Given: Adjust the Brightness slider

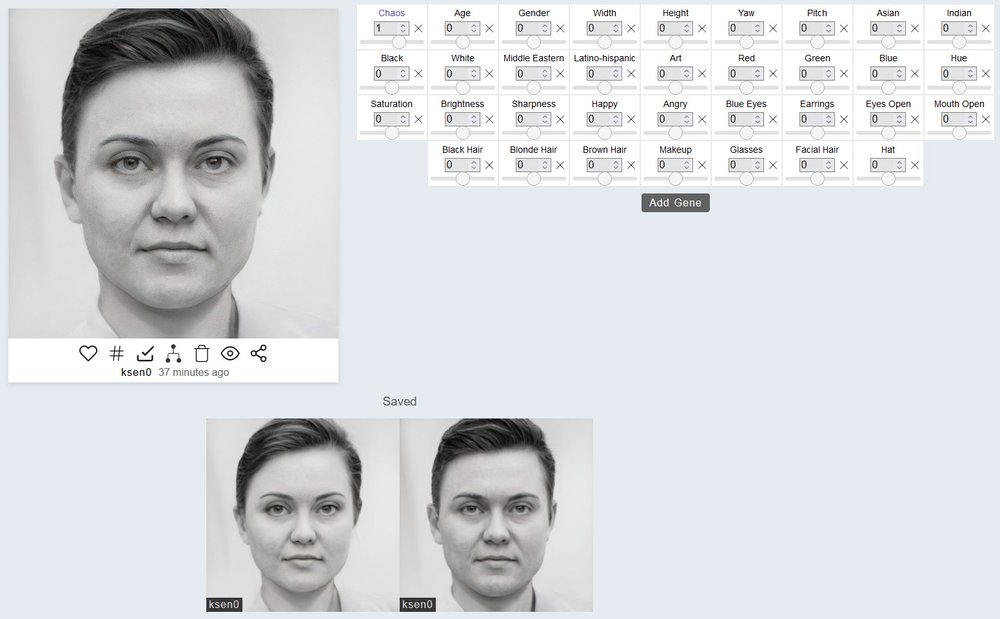Looking at the screenshot, I should [x=462, y=133].
